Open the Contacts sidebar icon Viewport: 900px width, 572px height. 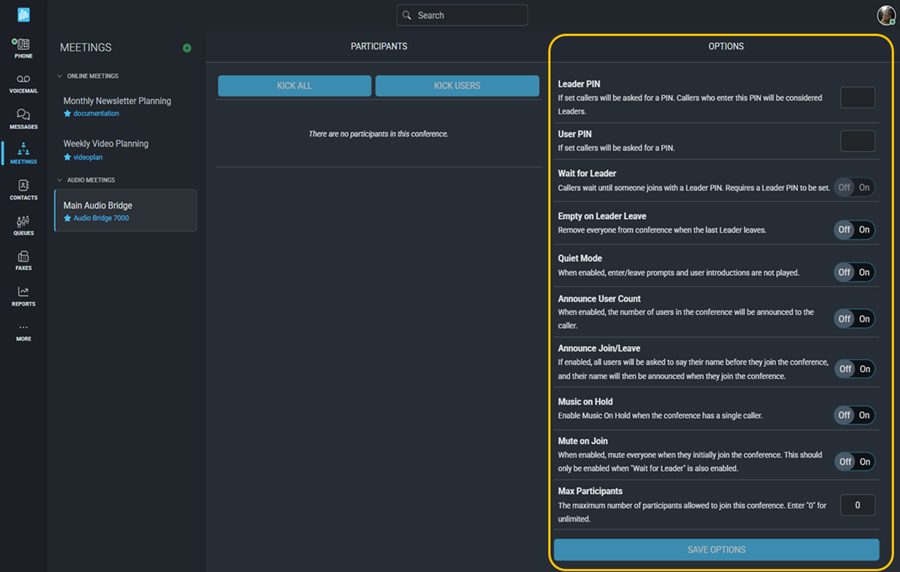[x=23, y=189]
